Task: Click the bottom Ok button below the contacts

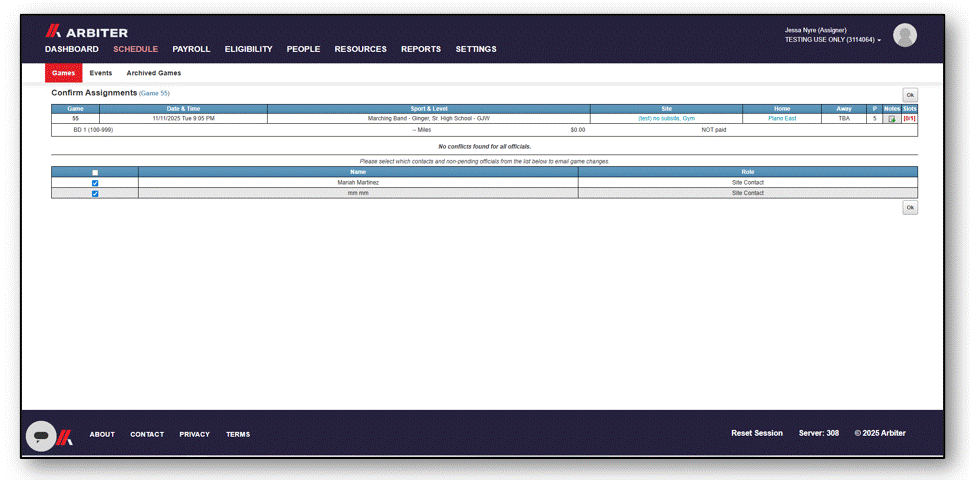Action: click(x=909, y=208)
